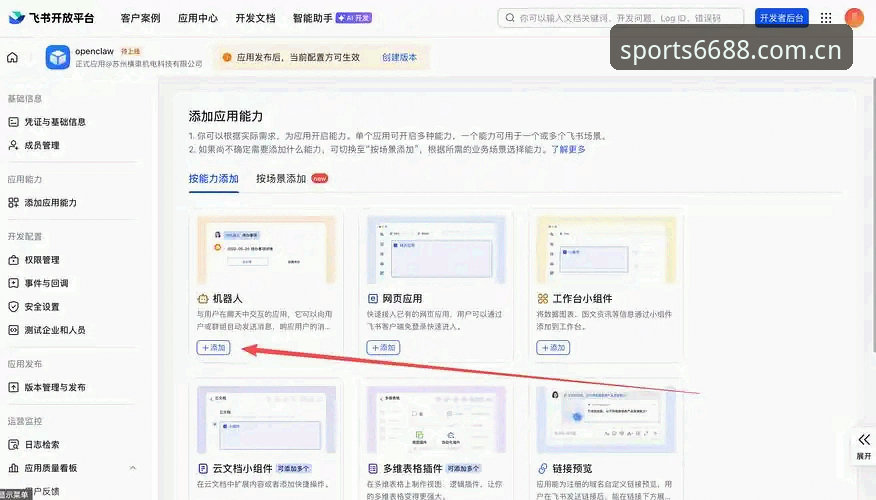Click the 多维表格插件 card preview image
This screenshot has width=876, height=500.
[x=436, y=420]
